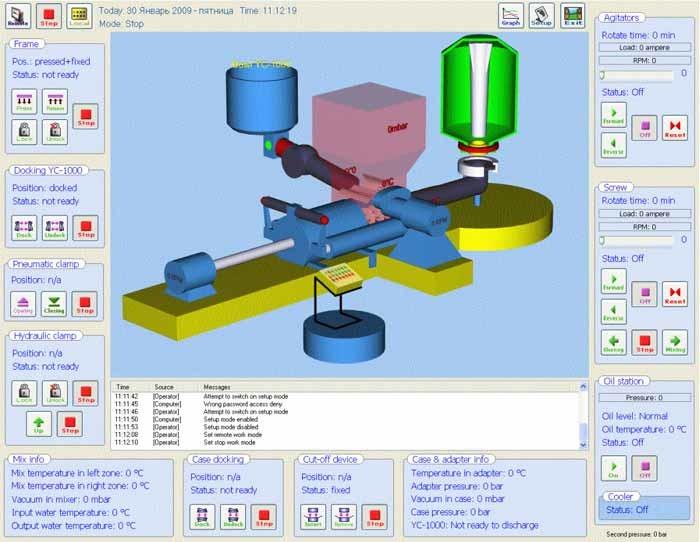Switch to Local control mode
The width and height of the screenshot is (700, 542).
pyautogui.click(x=79, y=15)
